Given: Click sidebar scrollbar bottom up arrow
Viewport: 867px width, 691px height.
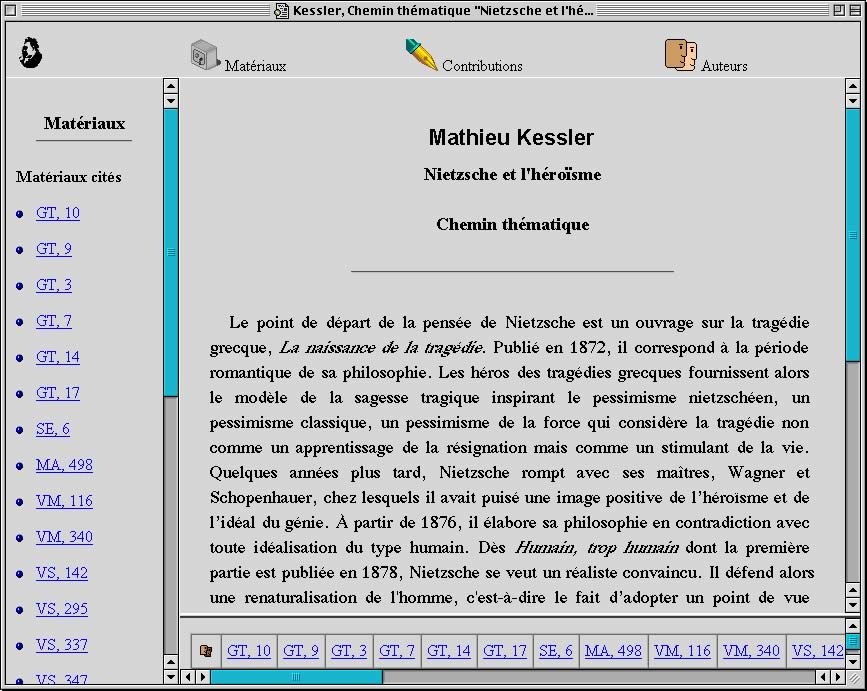Looking at the screenshot, I should point(171,662).
